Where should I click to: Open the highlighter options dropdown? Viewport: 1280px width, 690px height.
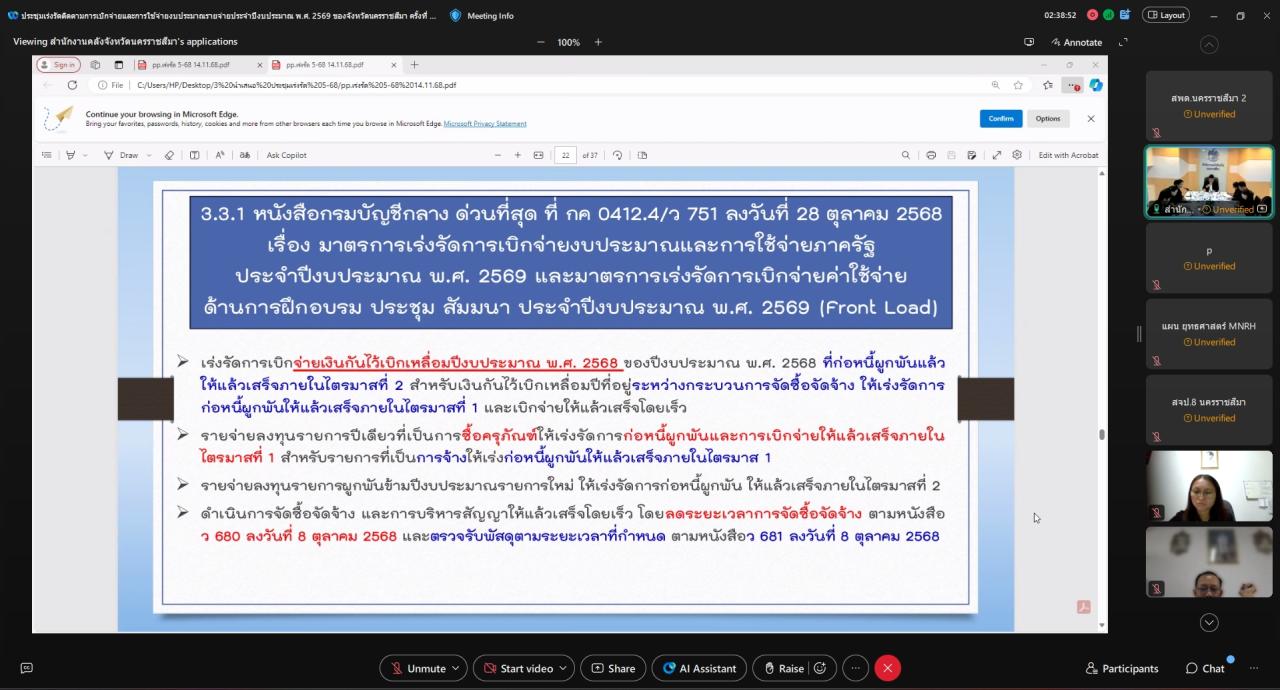coord(85,155)
